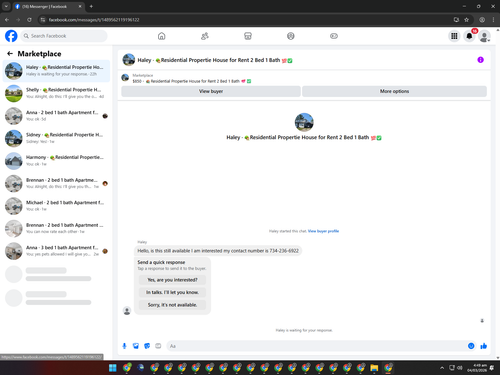Click Shelly listing thumbnail in conversation list
This screenshot has height=375, width=500.
14,93
